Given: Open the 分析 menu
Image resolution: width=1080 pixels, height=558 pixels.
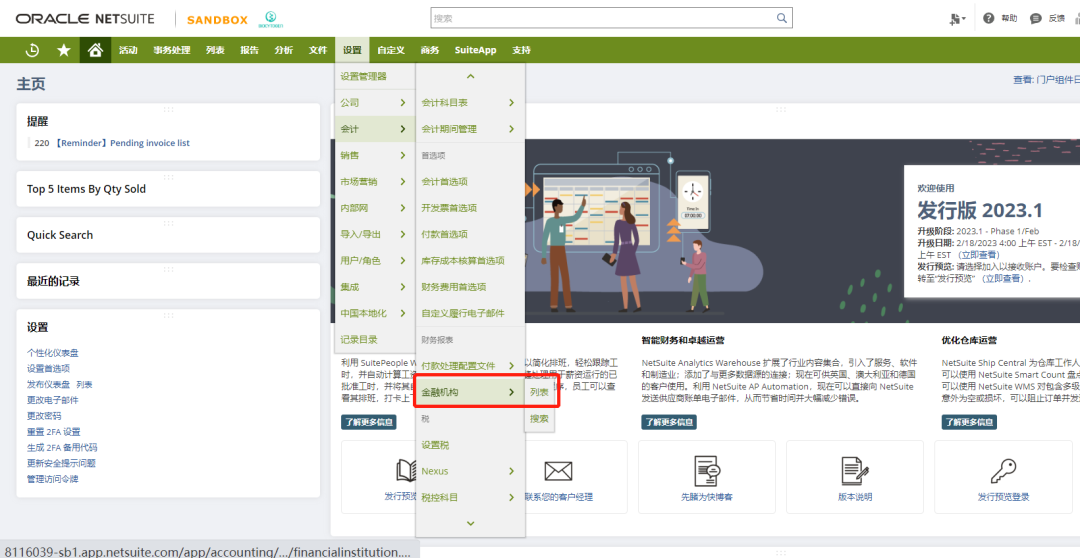Looking at the screenshot, I should click(x=284, y=50).
